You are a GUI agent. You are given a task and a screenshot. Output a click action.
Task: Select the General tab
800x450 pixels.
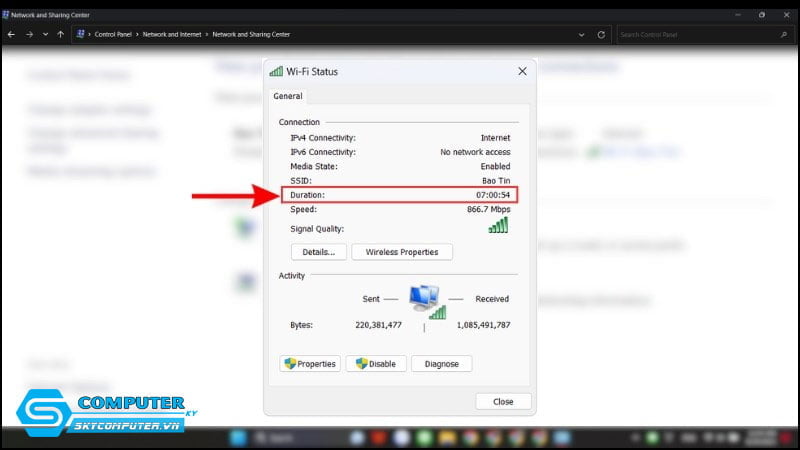tap(288, 97)
